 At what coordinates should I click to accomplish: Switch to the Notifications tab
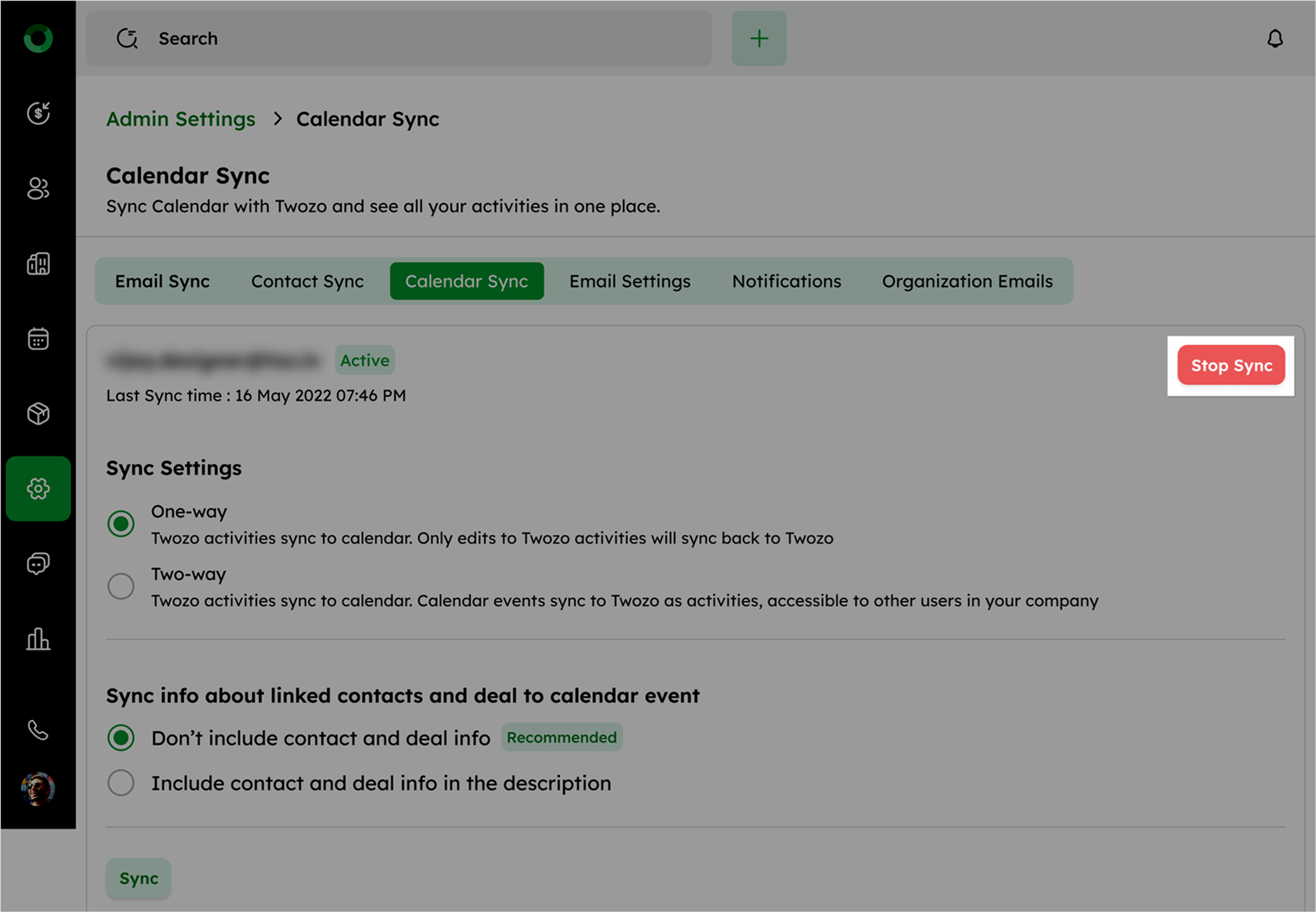pyautogui.click(x=787, y=281)
